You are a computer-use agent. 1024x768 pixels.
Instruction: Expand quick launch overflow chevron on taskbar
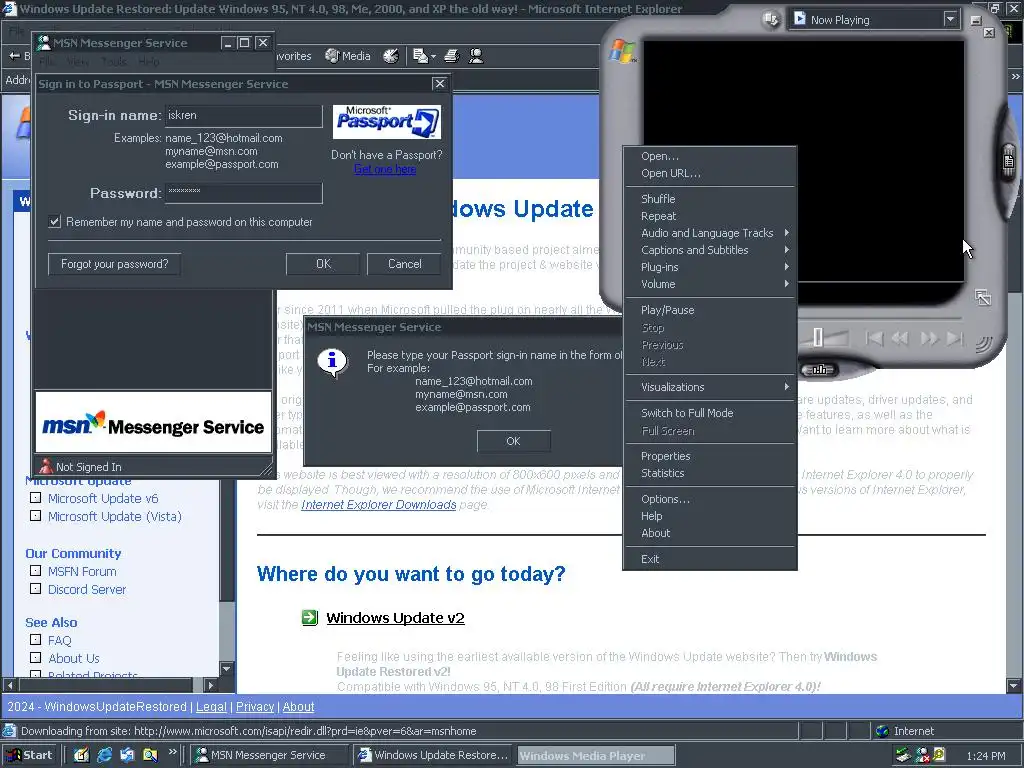click(172, 752)
